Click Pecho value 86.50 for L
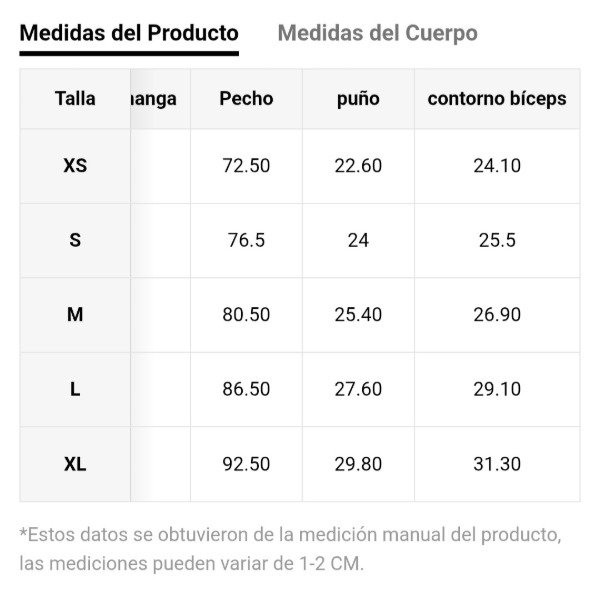The image size is (600, 595). coord(246,389)
